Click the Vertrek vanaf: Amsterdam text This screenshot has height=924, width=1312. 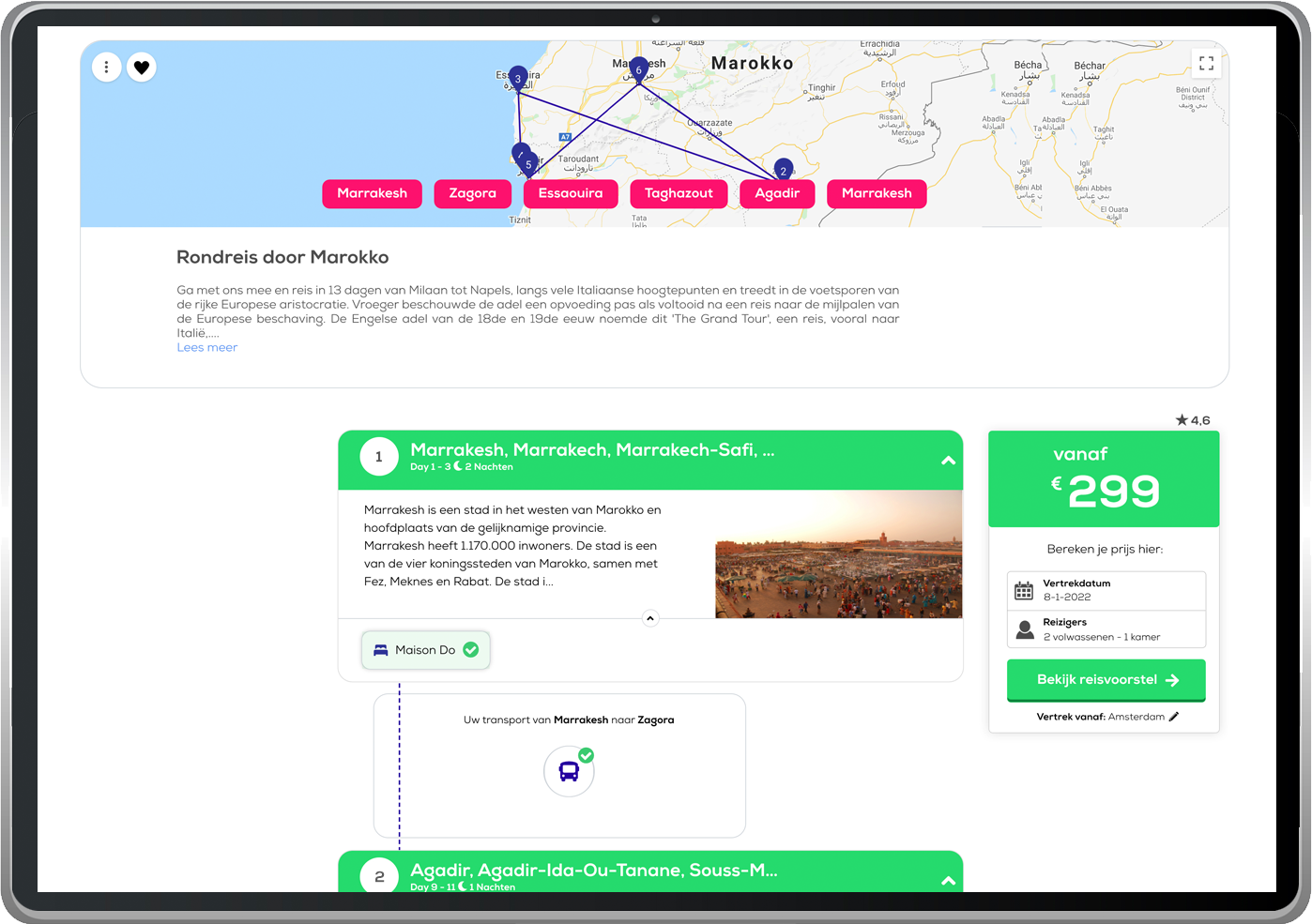1101,717
